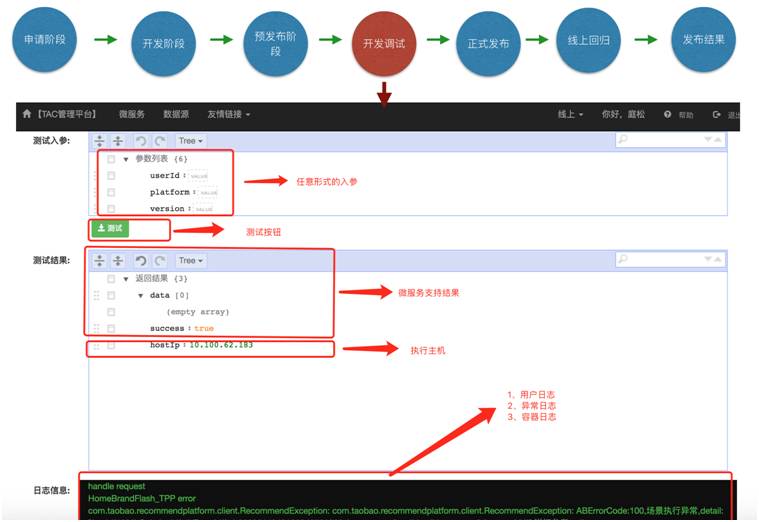Expand all fields in 测试入参 editor
Viewport: 759px width, 522px height.
point(99,141)
